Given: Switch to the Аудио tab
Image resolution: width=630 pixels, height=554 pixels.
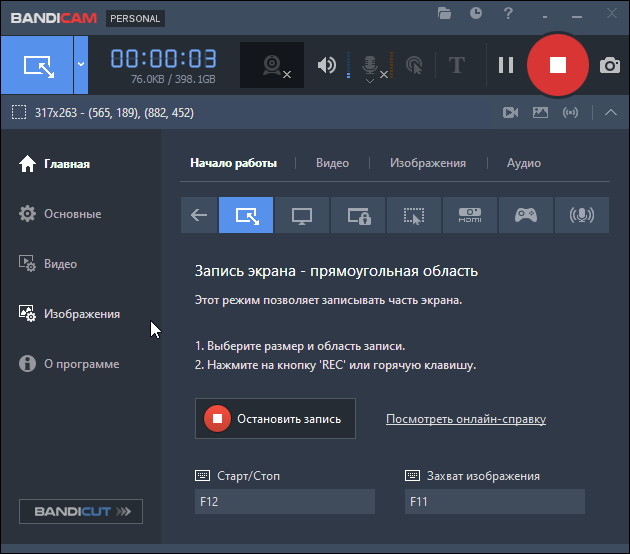Looking at the screenshot, I should (523, 163).
